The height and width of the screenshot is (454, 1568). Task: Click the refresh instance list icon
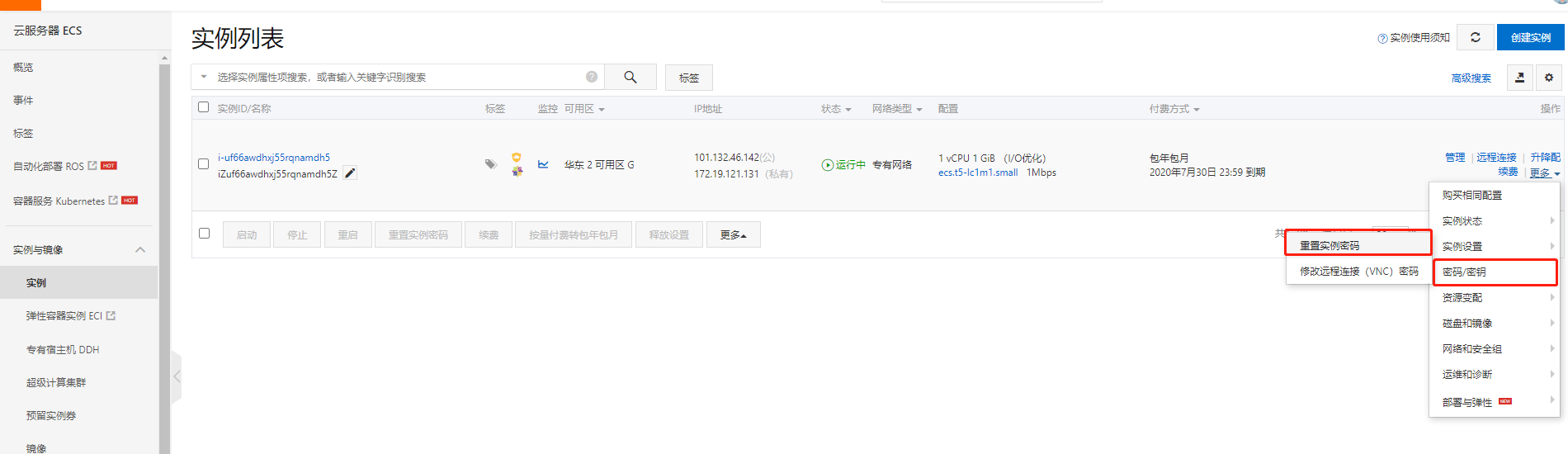click(x=1476, y=37)
